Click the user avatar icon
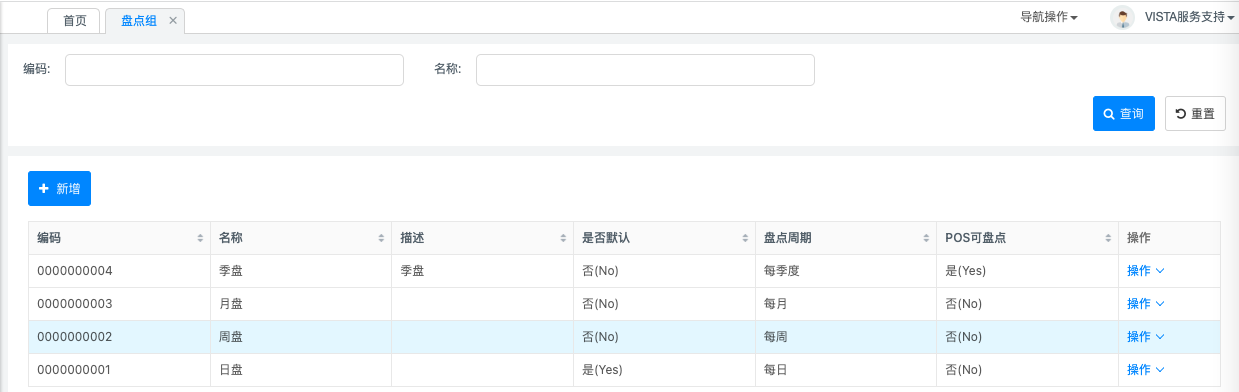 pyautogui.click(x=1123, y=17)
